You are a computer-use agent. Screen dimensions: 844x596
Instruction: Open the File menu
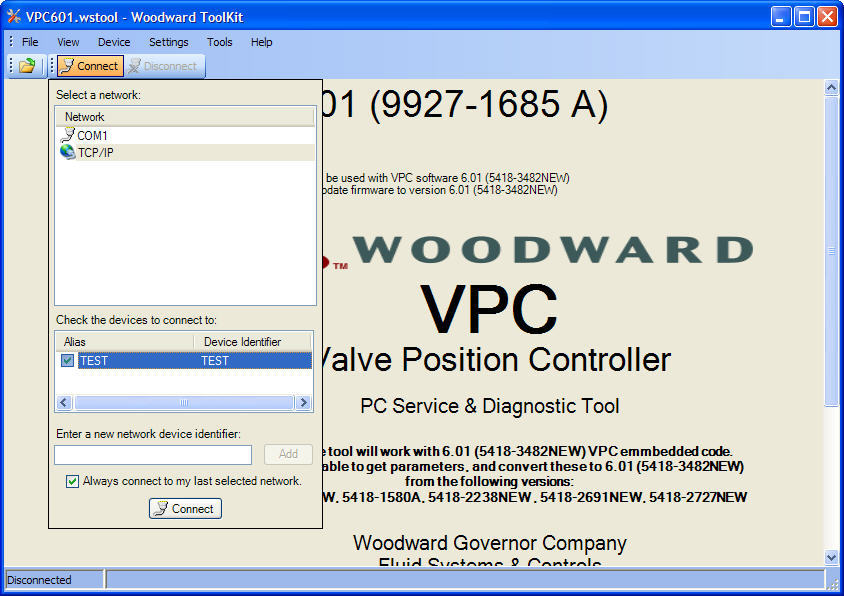pyautogui.click(x=30, y=42)
